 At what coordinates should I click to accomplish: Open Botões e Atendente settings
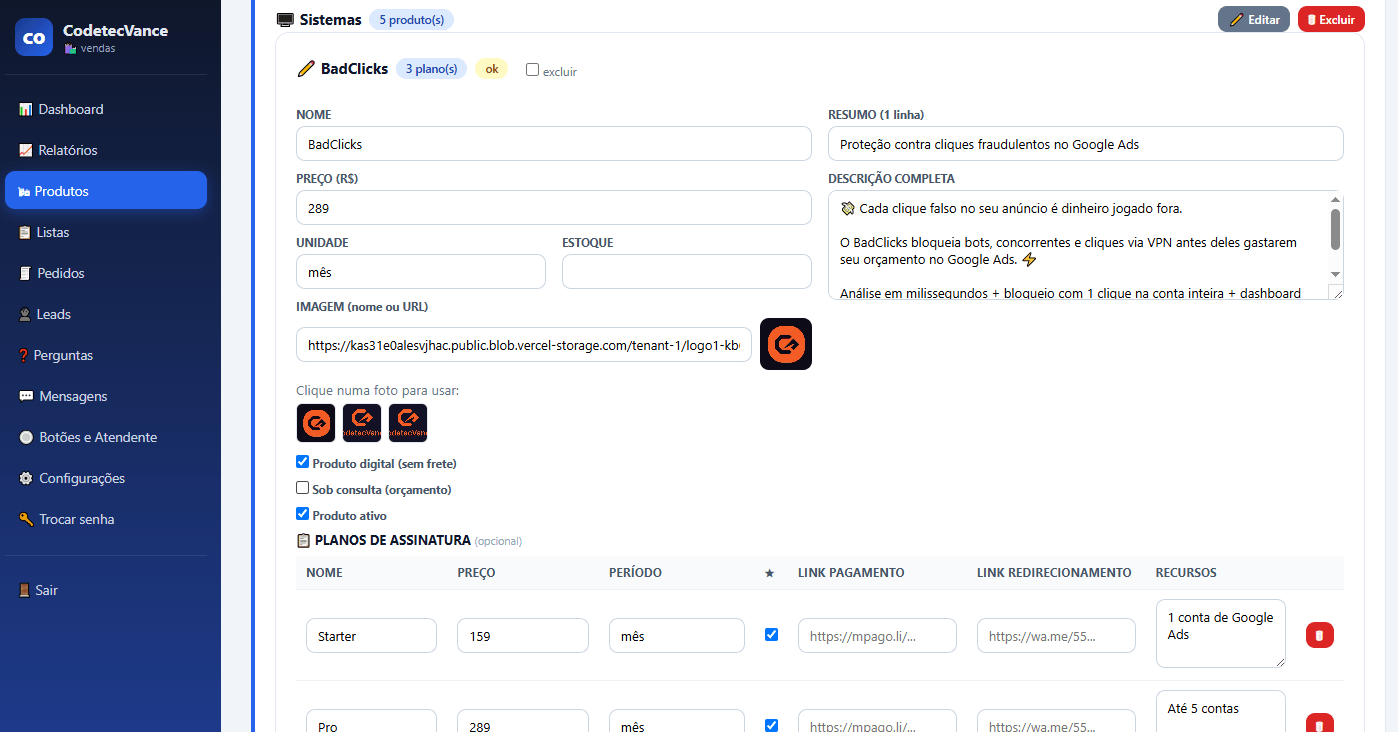tap(106, 437)
